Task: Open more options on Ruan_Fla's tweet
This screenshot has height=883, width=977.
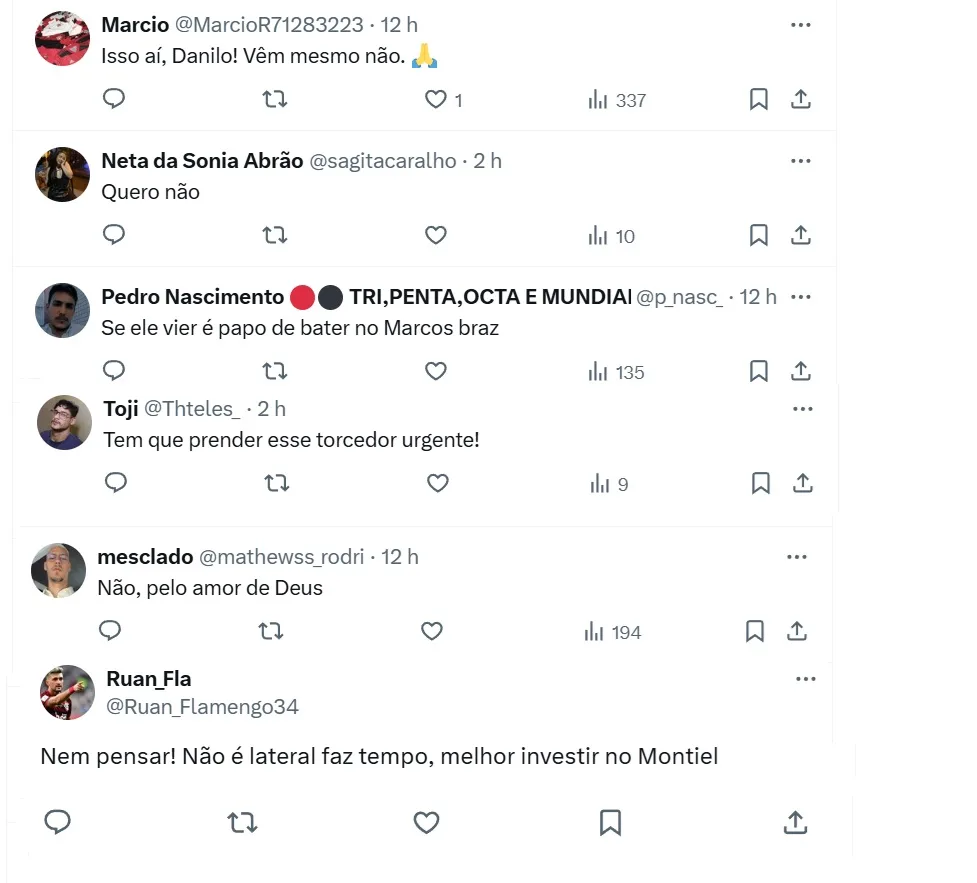Action: tap(806, 679)
